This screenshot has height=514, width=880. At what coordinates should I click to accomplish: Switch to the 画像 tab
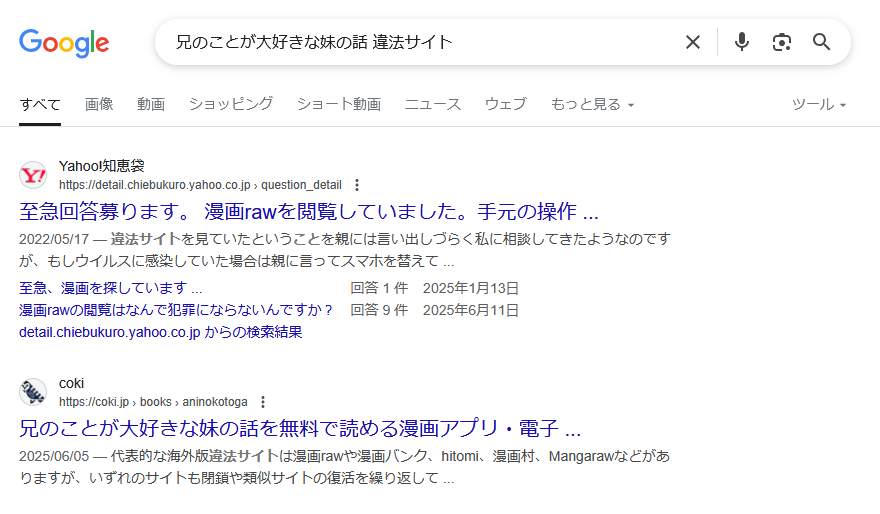point(99,104)
